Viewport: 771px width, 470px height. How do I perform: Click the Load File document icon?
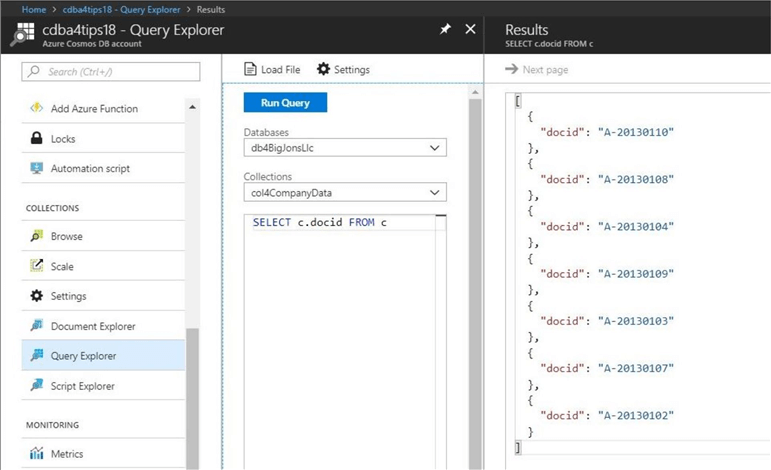point(250,69)
